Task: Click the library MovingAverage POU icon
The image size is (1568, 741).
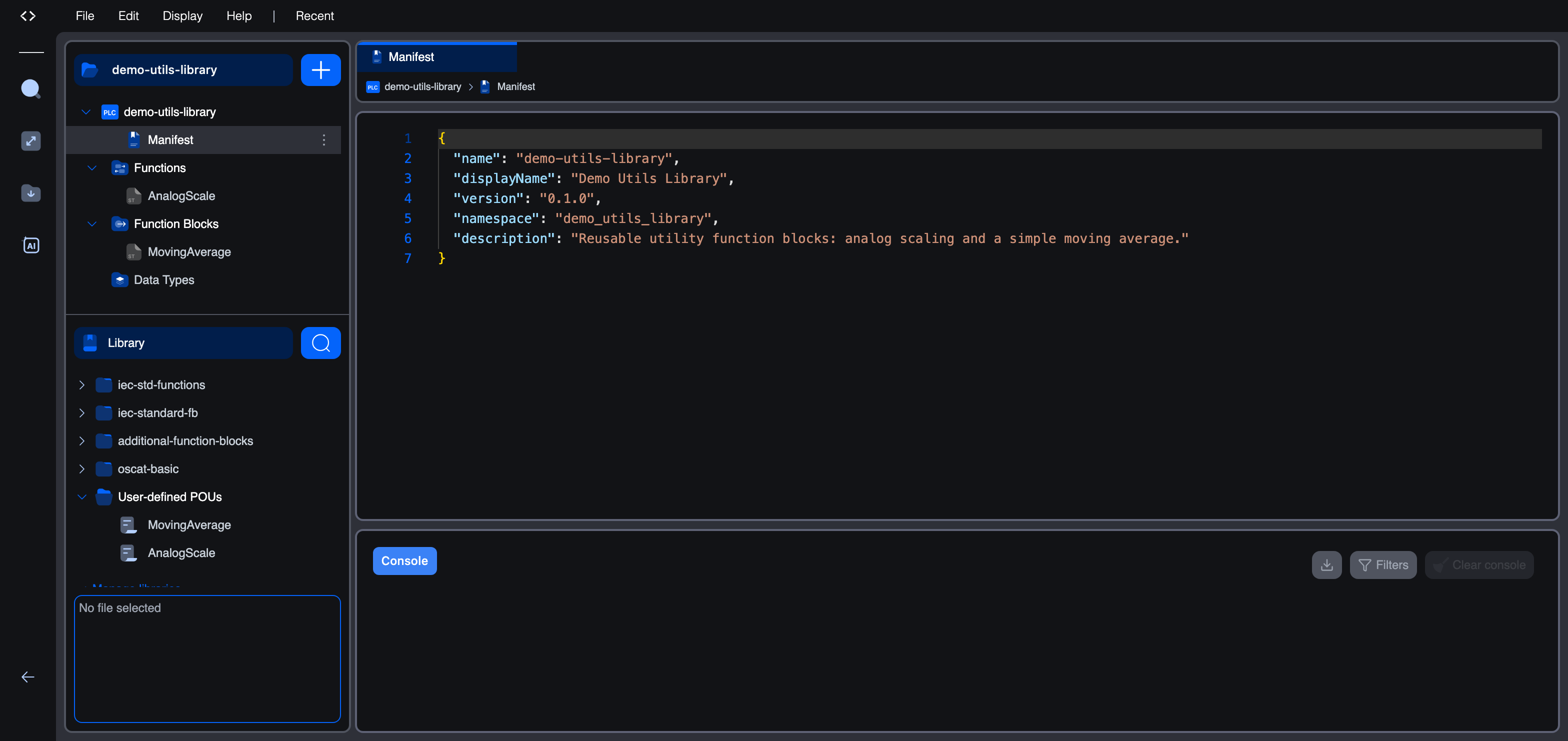Action: [128, 525]
